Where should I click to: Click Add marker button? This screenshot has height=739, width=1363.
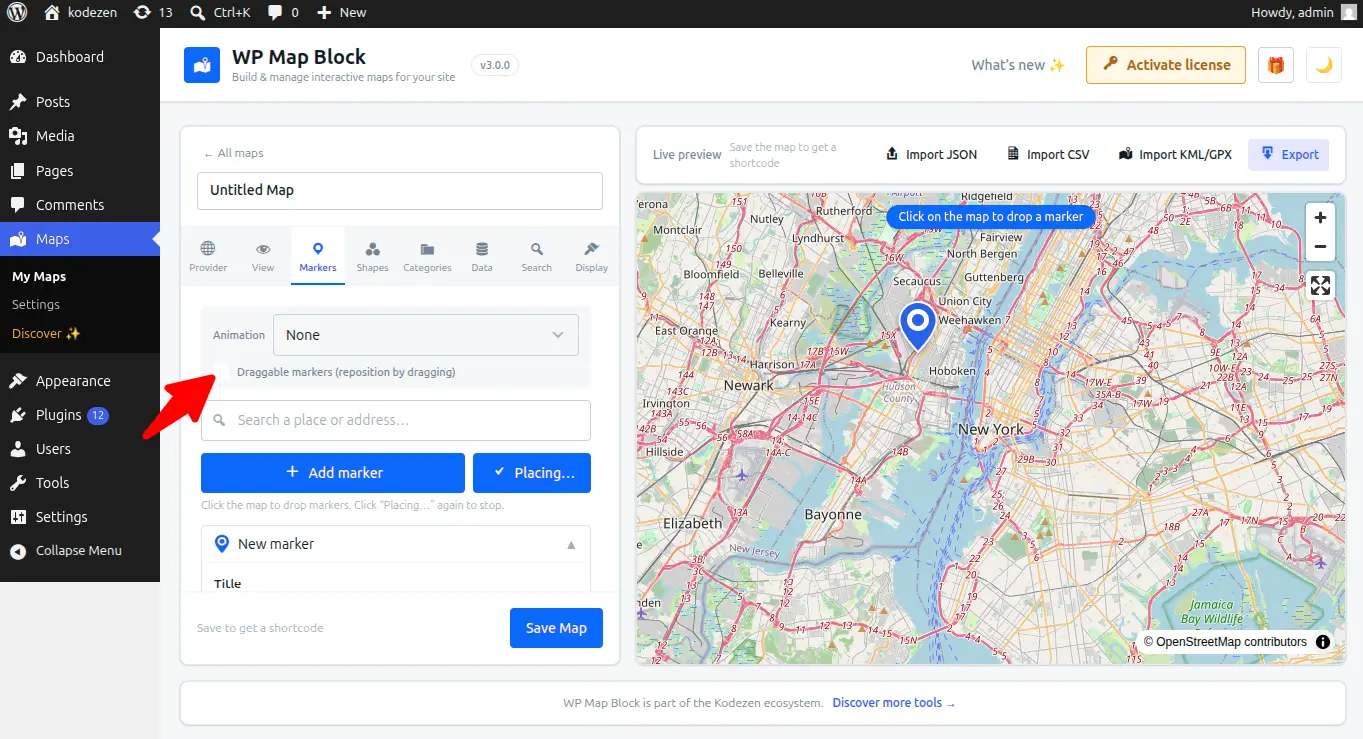[333, 473]
